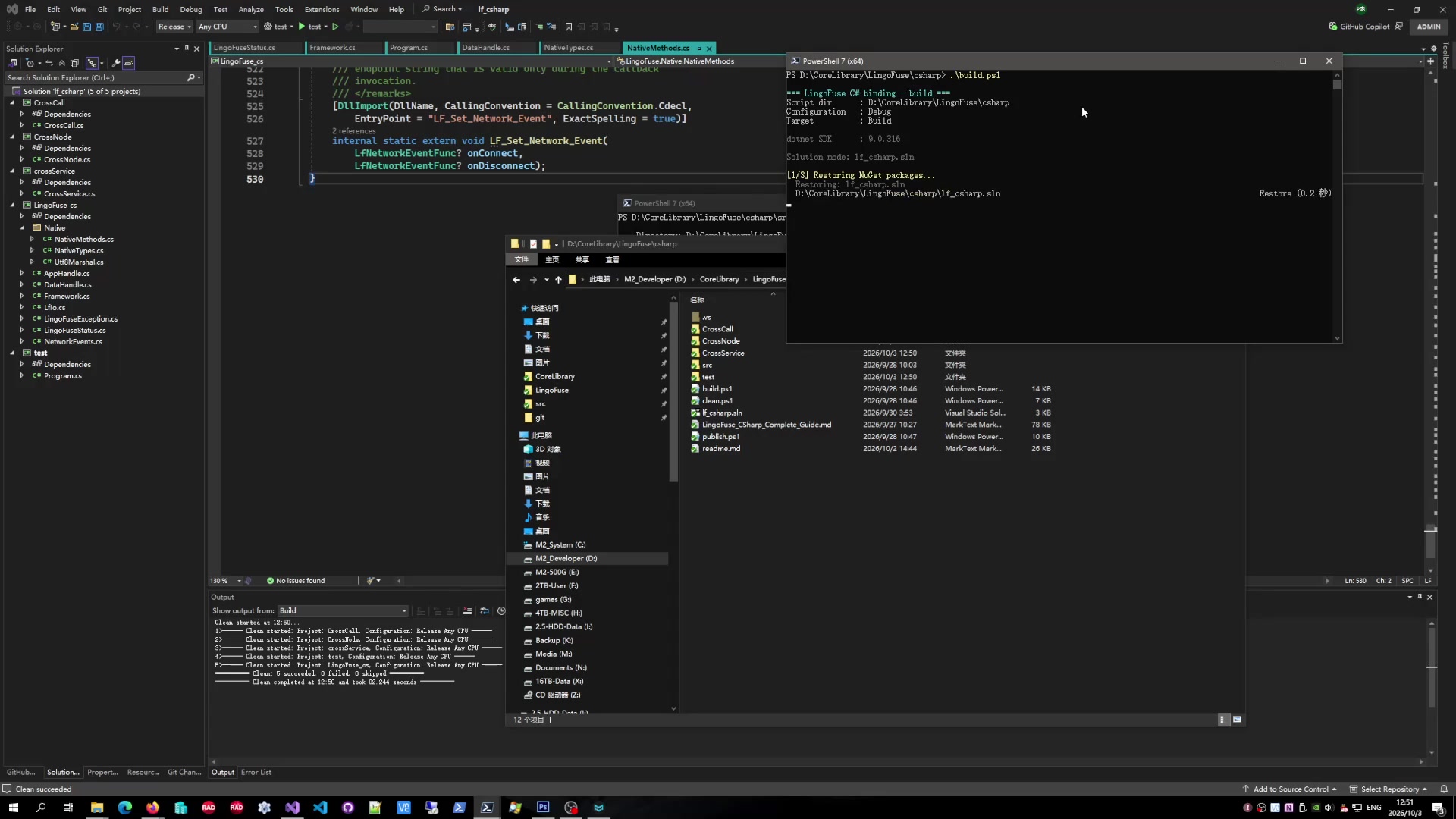Screen dimensions: 1456x819
Task: Toggle bookmark icon in Visual Studio toolbar
Action: (x=569, y=27)
